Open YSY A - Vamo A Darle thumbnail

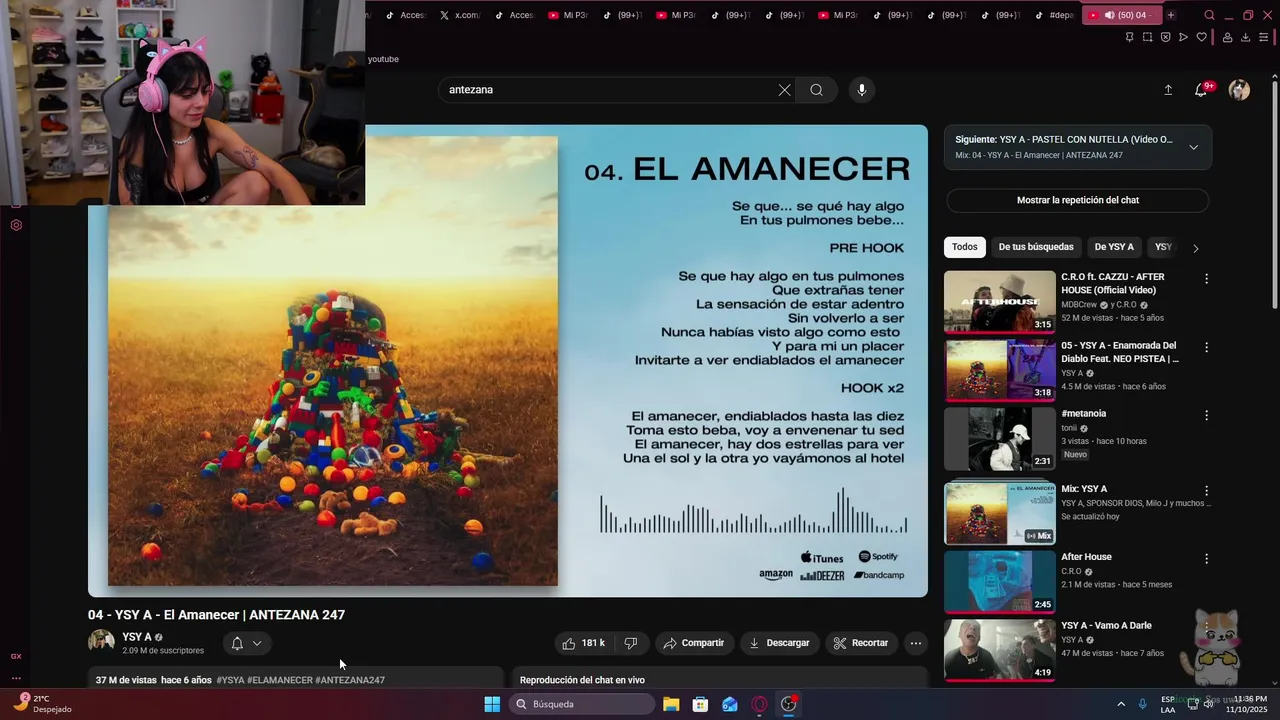pos(999,649)
